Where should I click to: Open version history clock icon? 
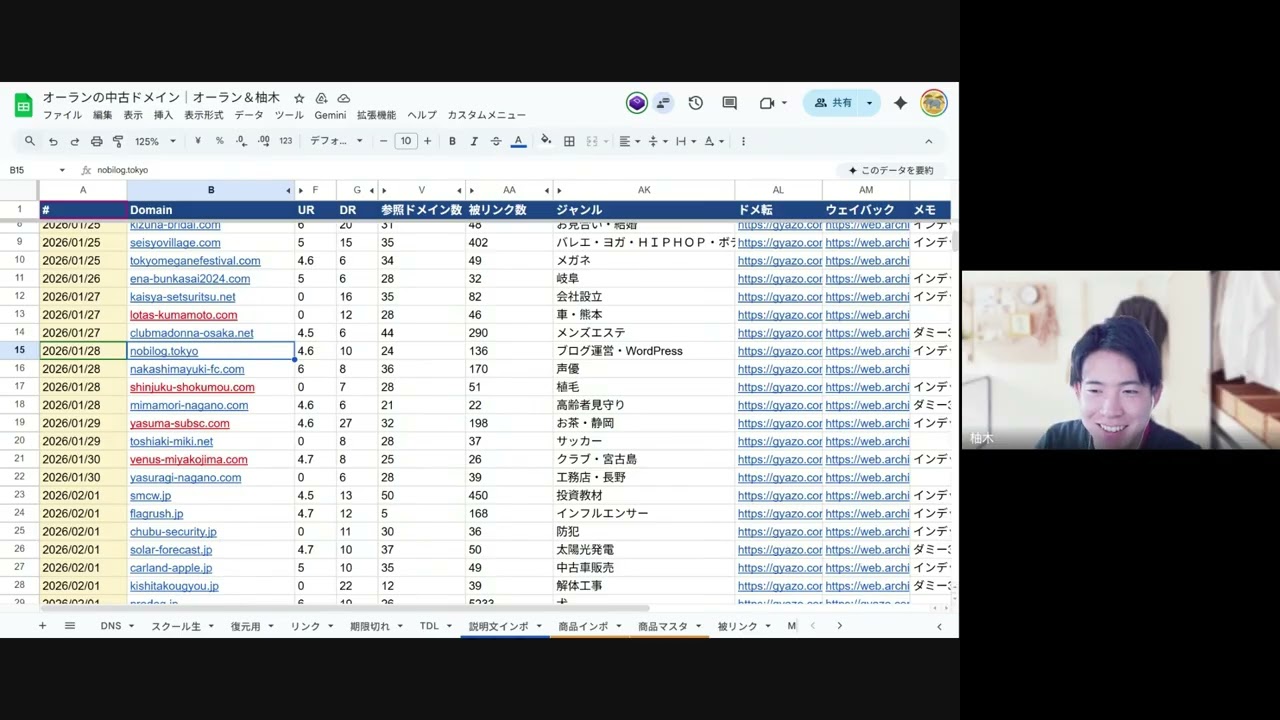695,103
